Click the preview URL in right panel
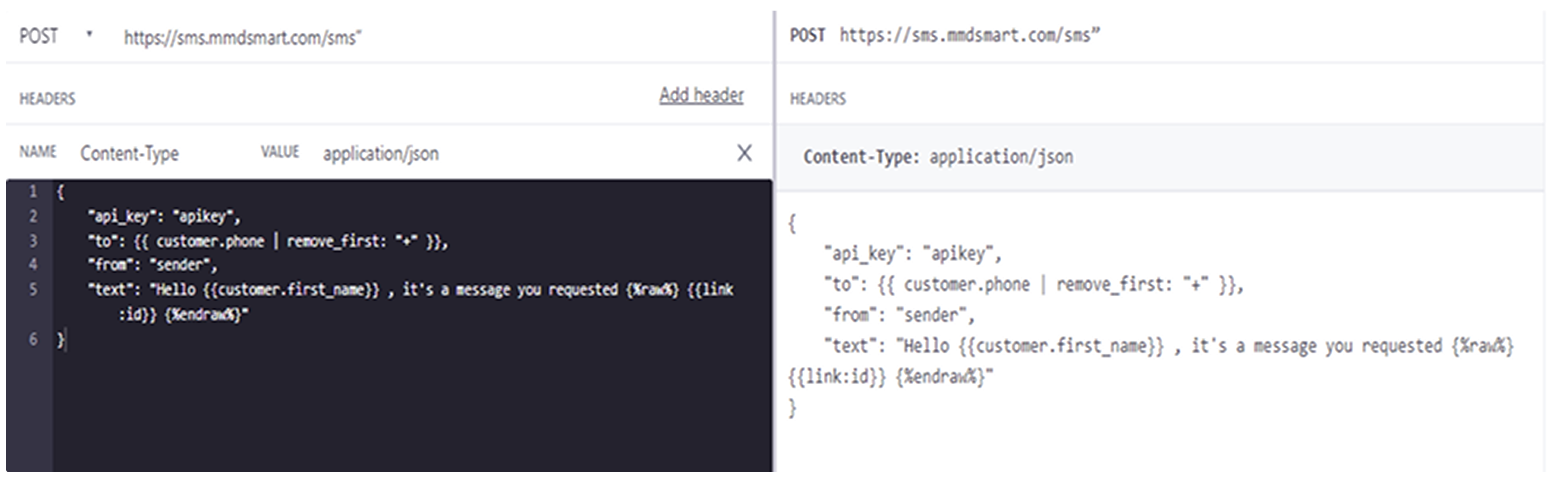 click(x=970, y=36)
